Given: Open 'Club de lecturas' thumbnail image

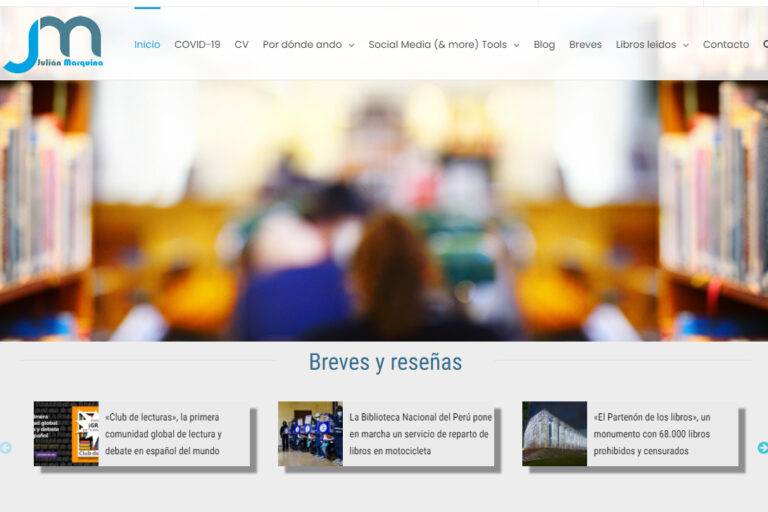Looking at the screenshot, I should [x=66, y=434].
